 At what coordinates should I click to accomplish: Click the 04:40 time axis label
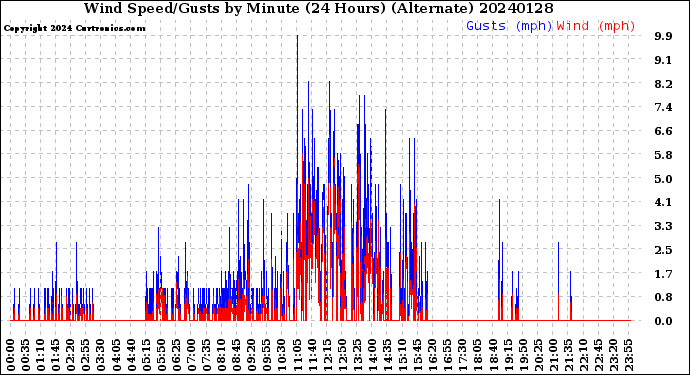coord(131,354)
